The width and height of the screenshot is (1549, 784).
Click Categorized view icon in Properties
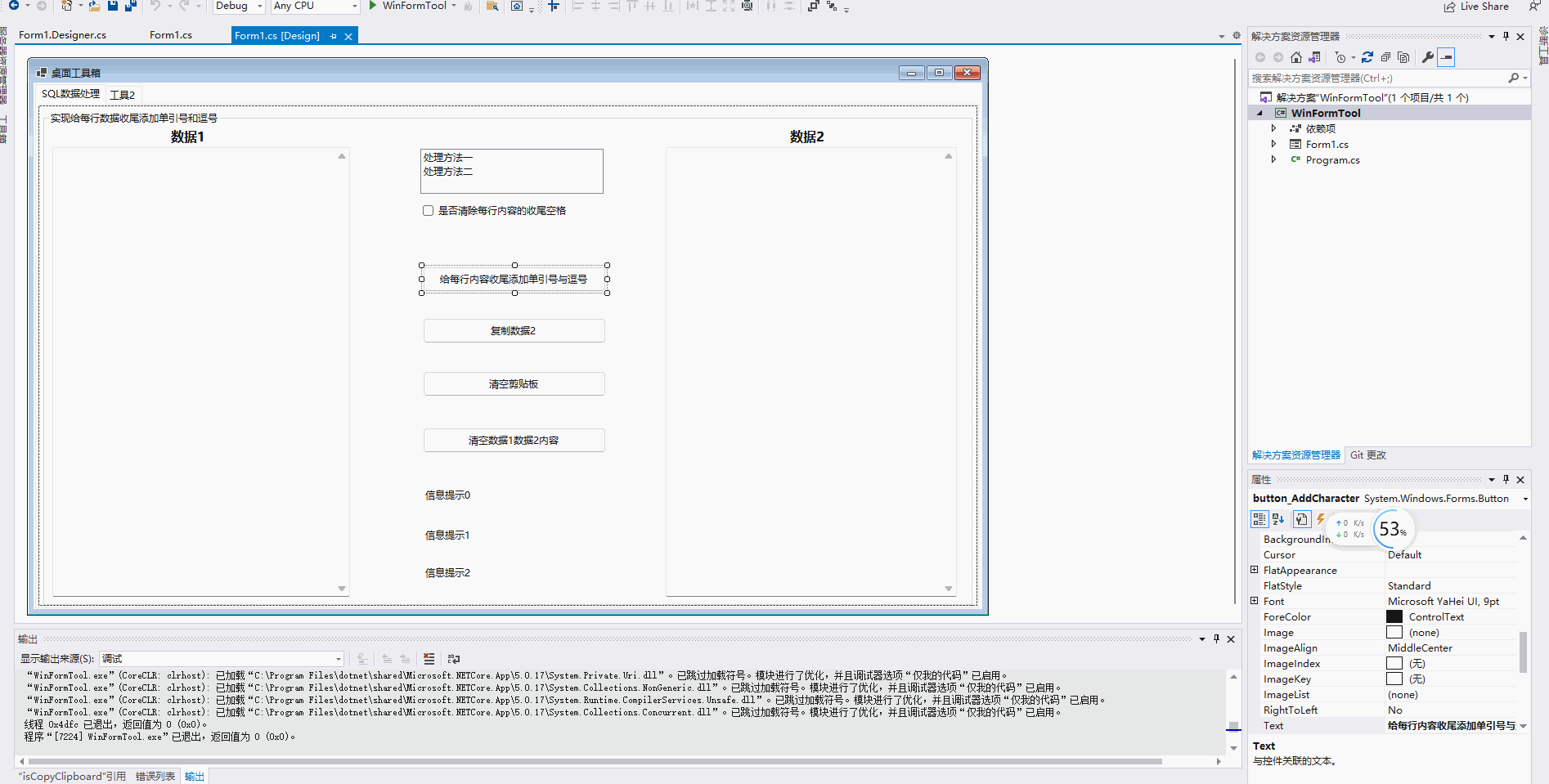(1259, 519)
